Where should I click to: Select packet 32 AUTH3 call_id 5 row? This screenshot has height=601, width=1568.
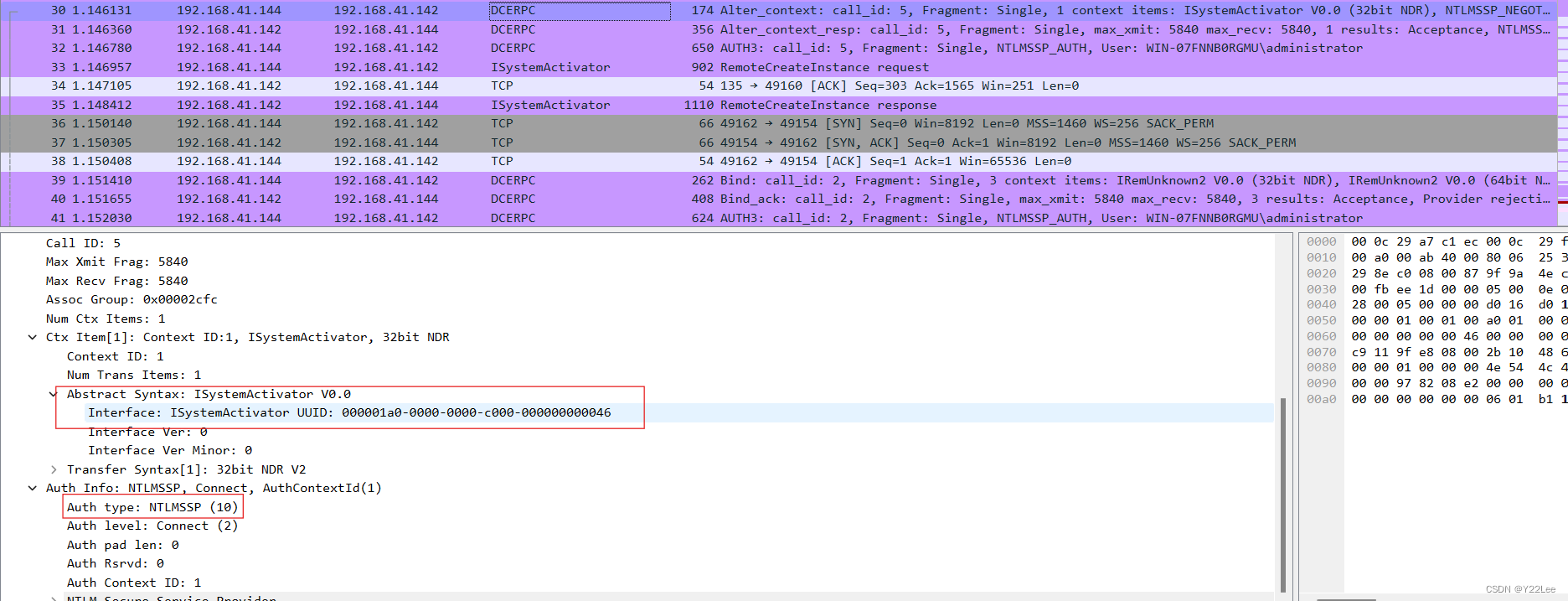779,48
